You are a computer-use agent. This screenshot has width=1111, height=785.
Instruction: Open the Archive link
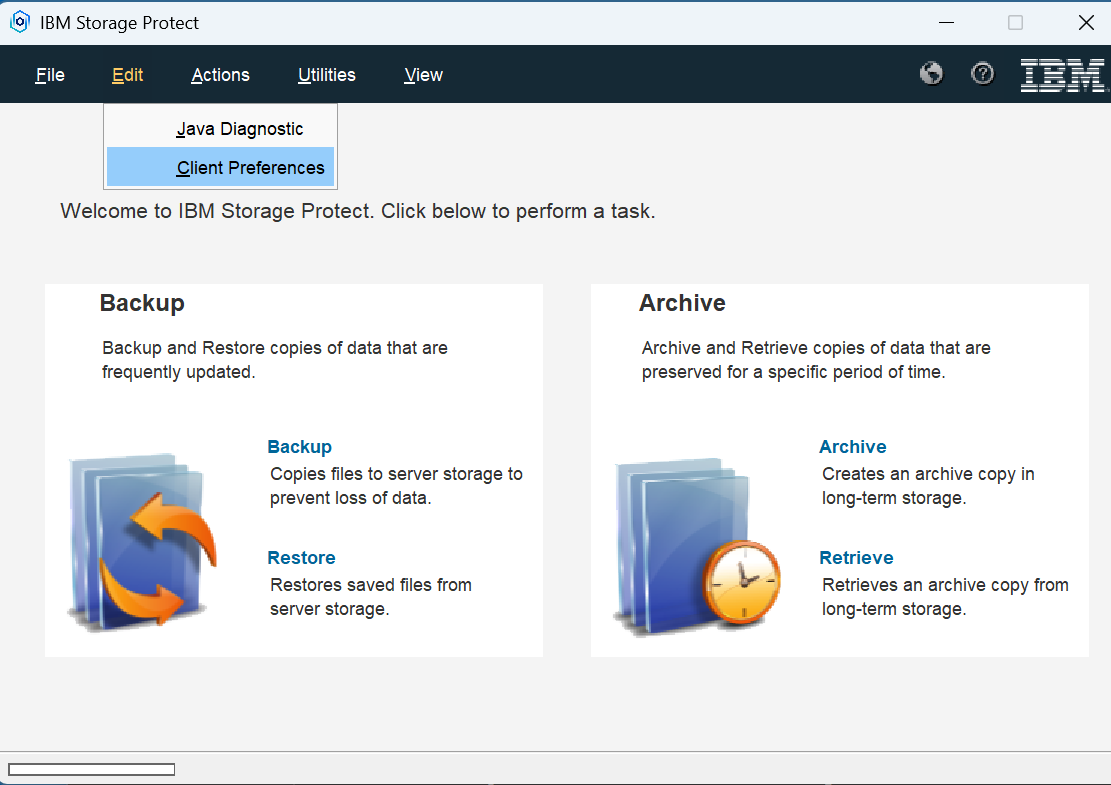pyautogui.click(x=852, y=447)
